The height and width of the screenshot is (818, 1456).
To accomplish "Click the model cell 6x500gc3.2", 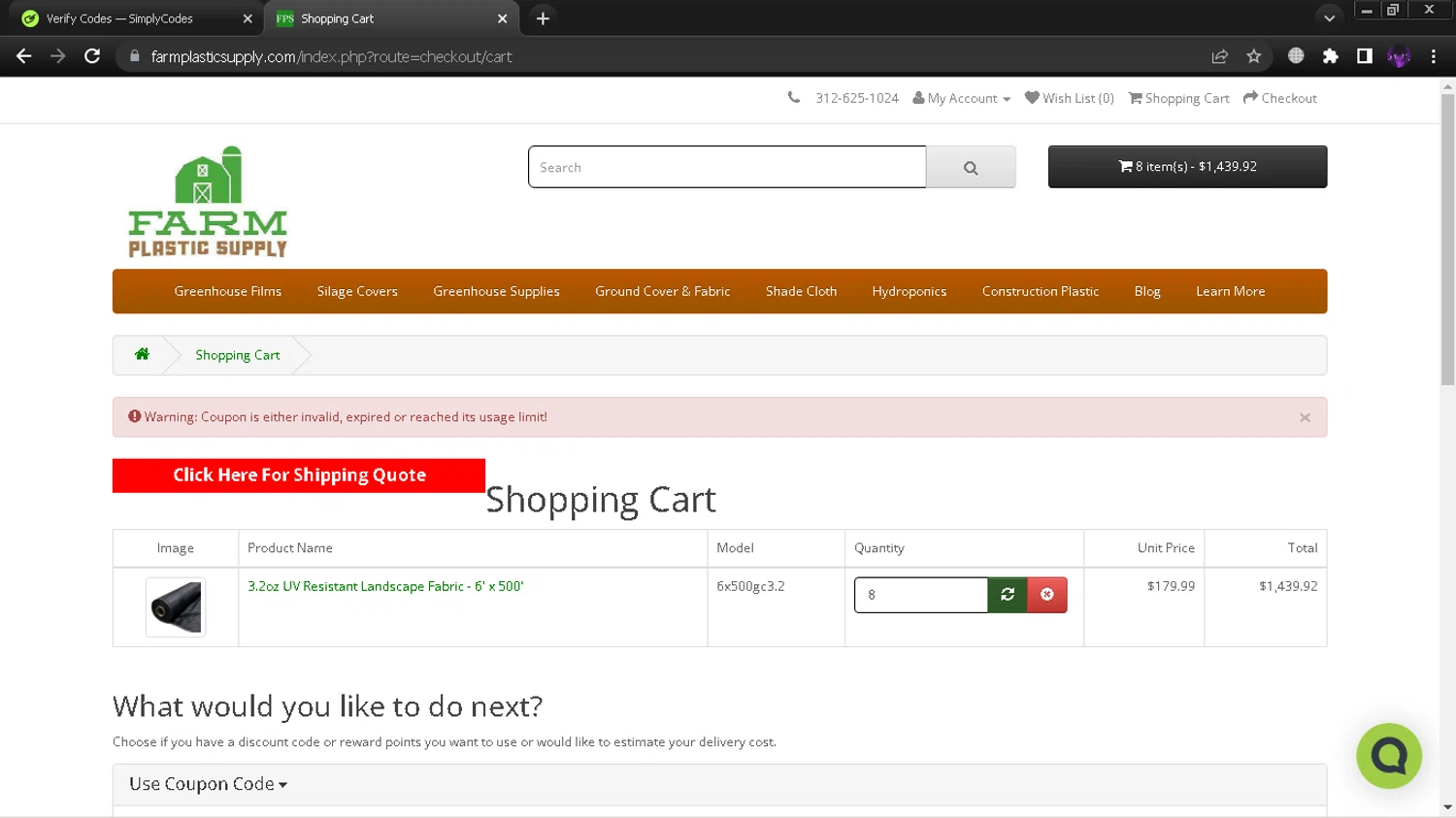I will (750, 586).
